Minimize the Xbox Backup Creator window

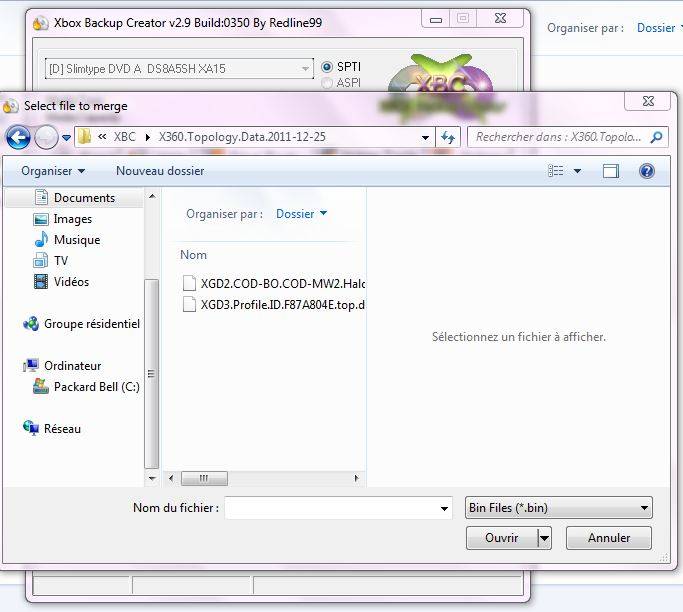(436, 19)
